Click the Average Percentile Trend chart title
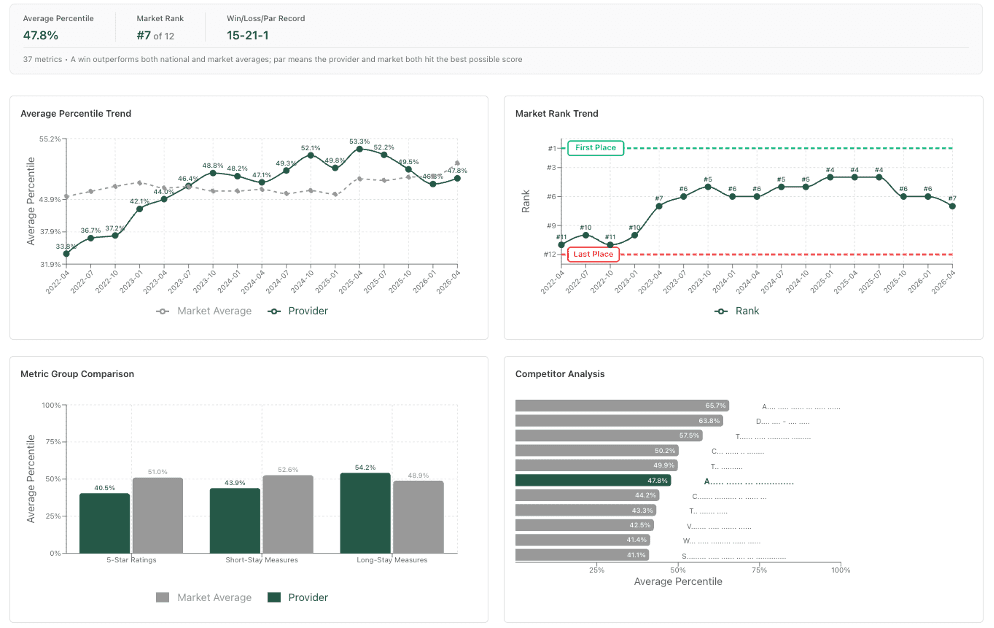This screenshot has height=628, width=994. pos(75,113)
